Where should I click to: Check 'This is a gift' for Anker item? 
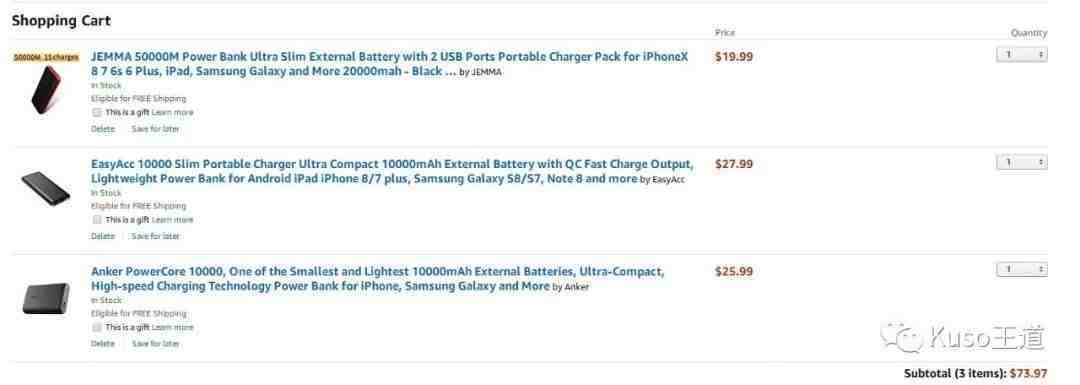coord(96,327)
